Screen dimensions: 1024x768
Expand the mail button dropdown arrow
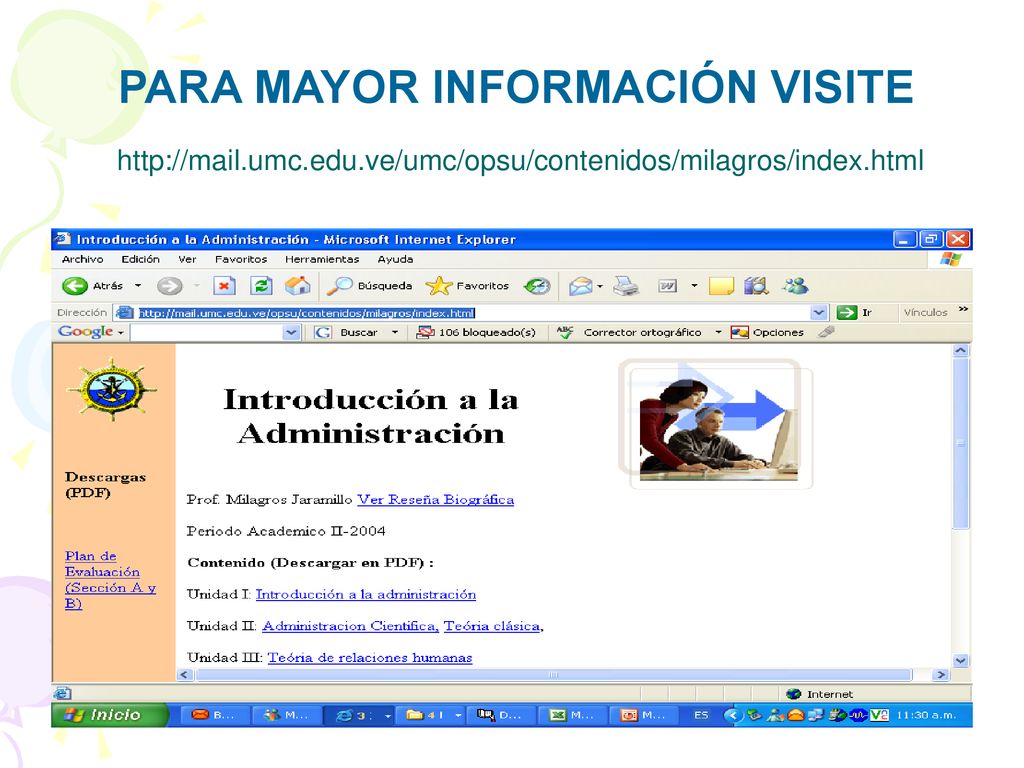[x=600, y=286]
